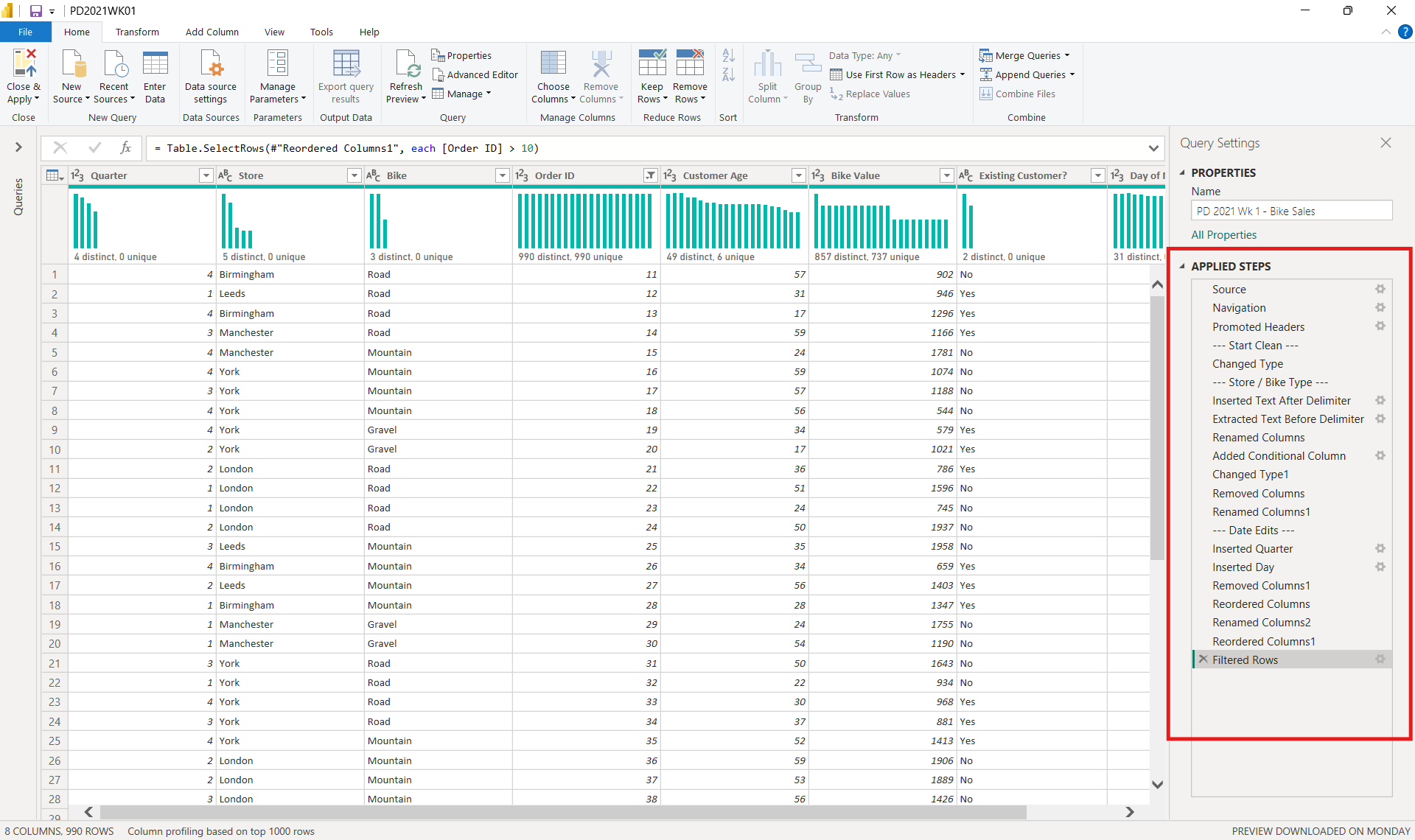
Task: Open the All Properties link
Action: [1223, 234]
